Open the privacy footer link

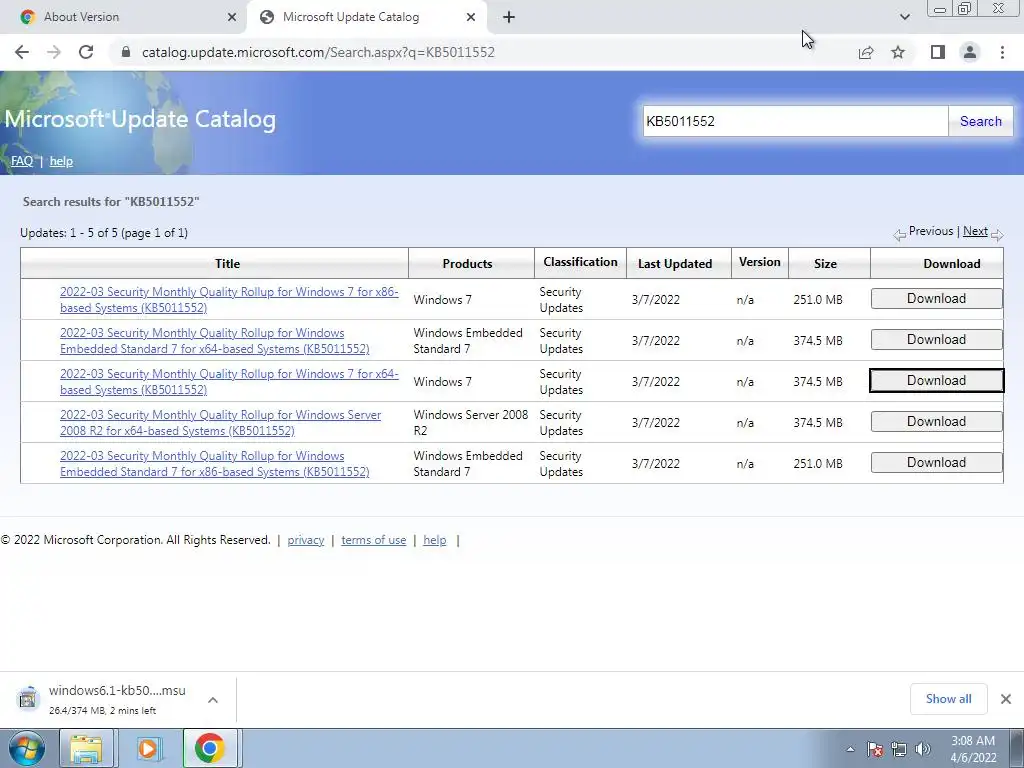coord(306,540)
